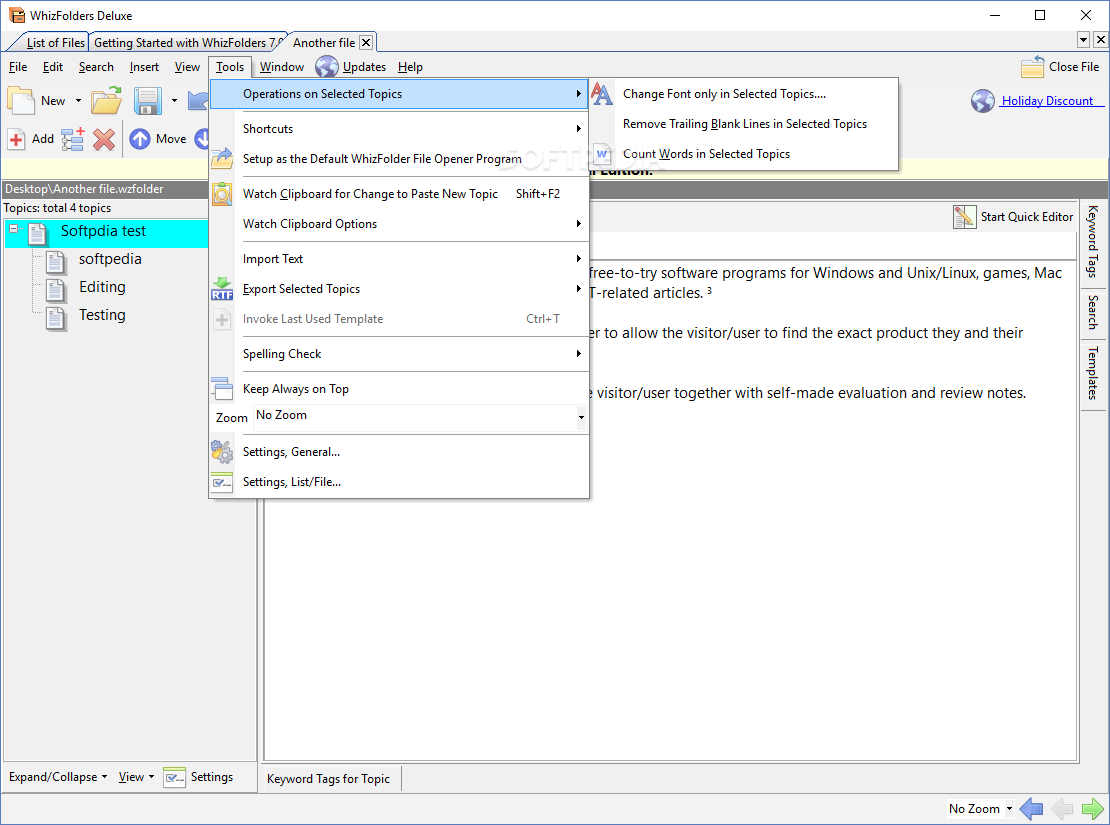Choose Change Font only in Selected Topics
The width and height of the screenshot is (1110, 825).
click(745, 93)
